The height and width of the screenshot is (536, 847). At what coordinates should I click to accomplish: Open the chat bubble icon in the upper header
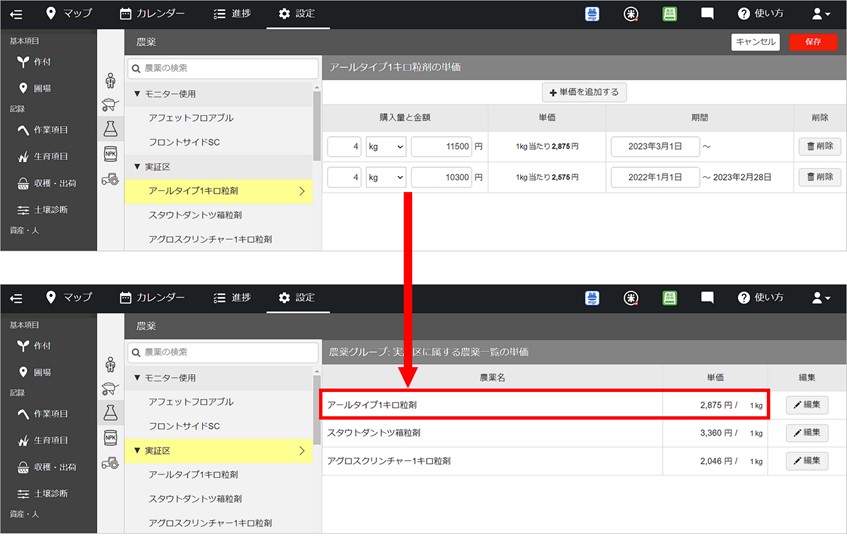click(707, 14)
